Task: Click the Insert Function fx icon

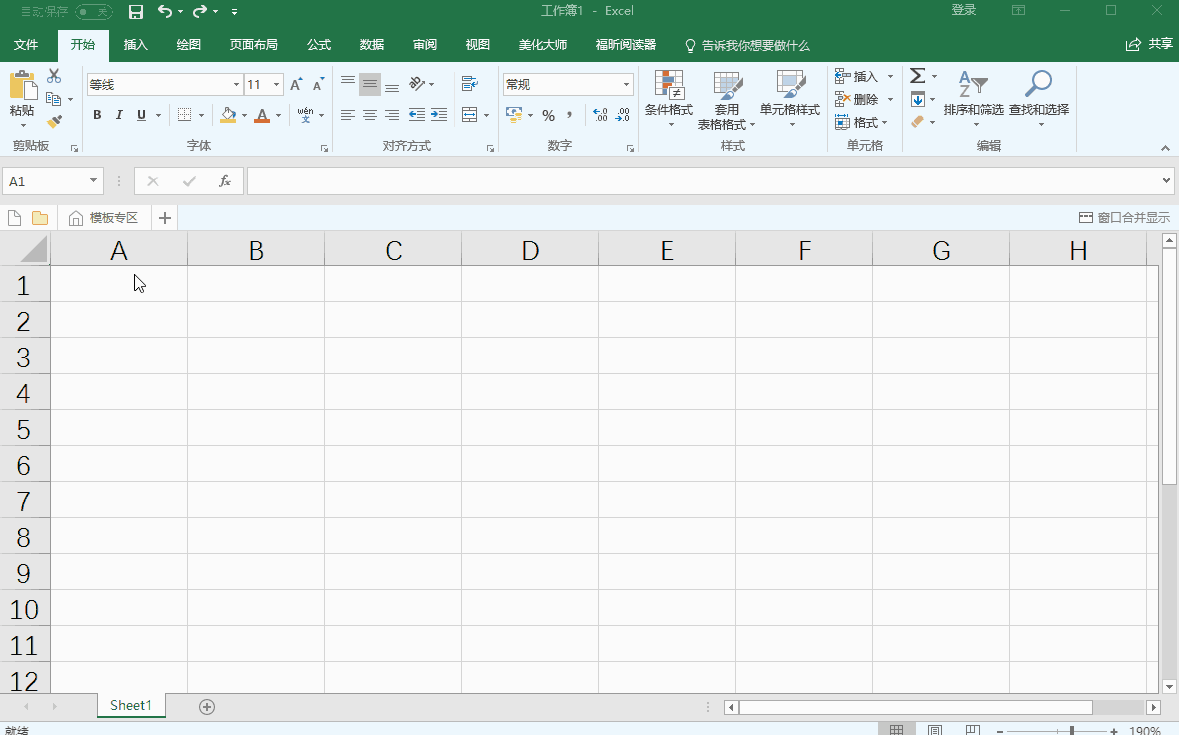Action: 225,181
